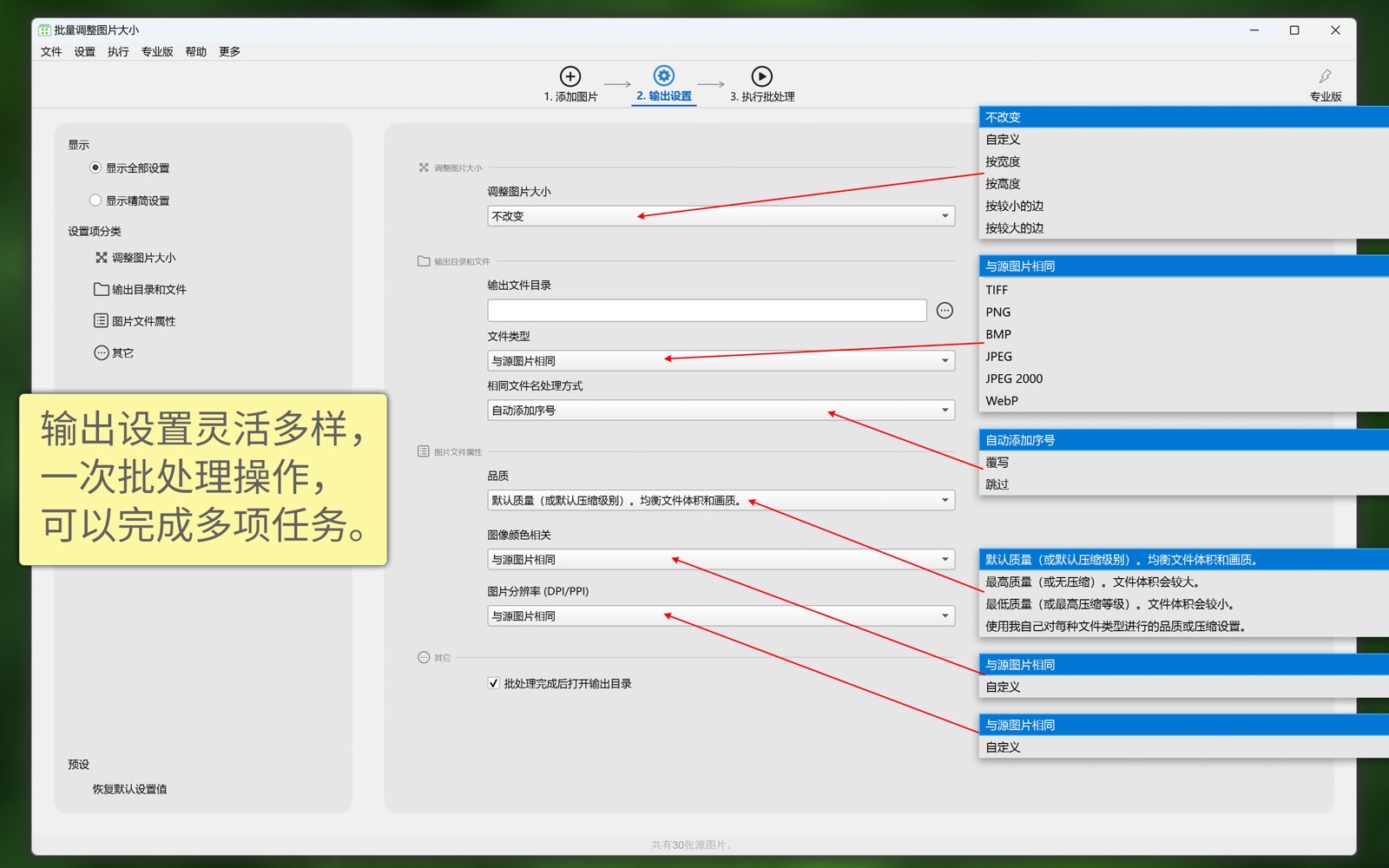Image resolution: width=1389 pixels, height=868 pixels.
Task: Click the list icon beside 图片文件属性 category
Action: (x=102, y=321)
